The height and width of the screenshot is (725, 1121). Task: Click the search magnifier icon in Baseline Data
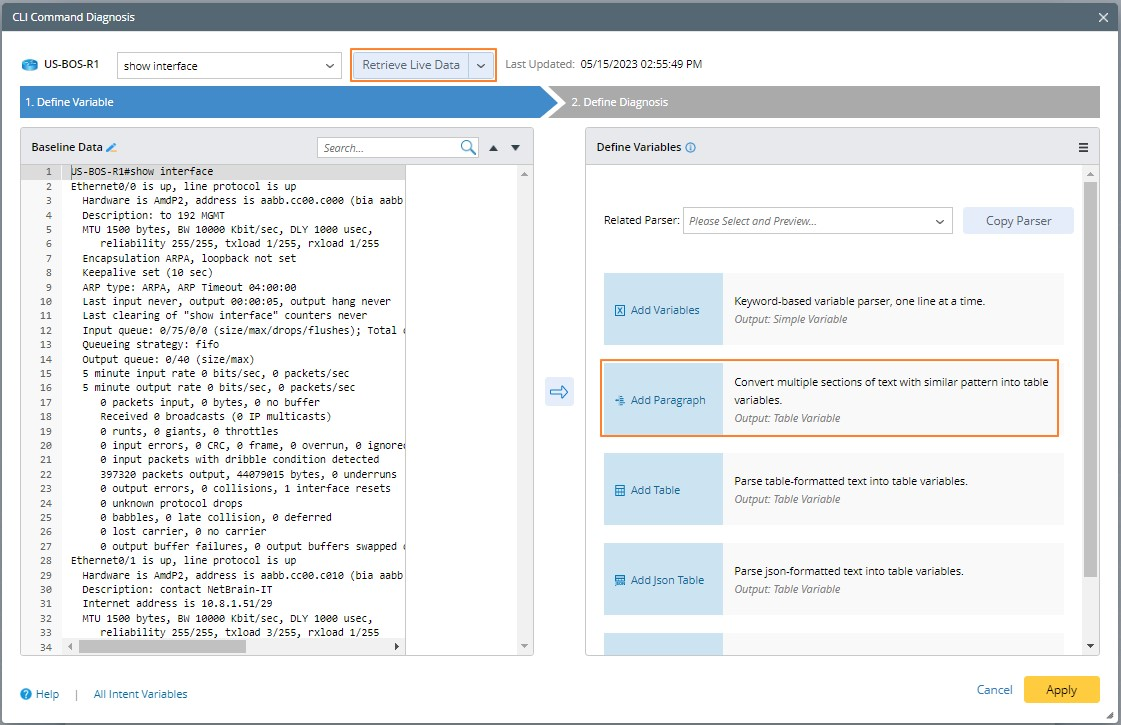468,148
